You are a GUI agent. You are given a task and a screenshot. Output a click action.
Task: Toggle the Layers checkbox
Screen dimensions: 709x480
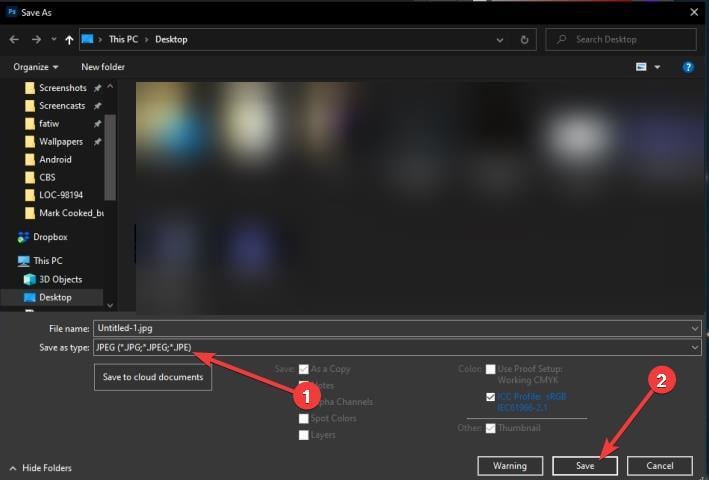(x=303, y=435)
